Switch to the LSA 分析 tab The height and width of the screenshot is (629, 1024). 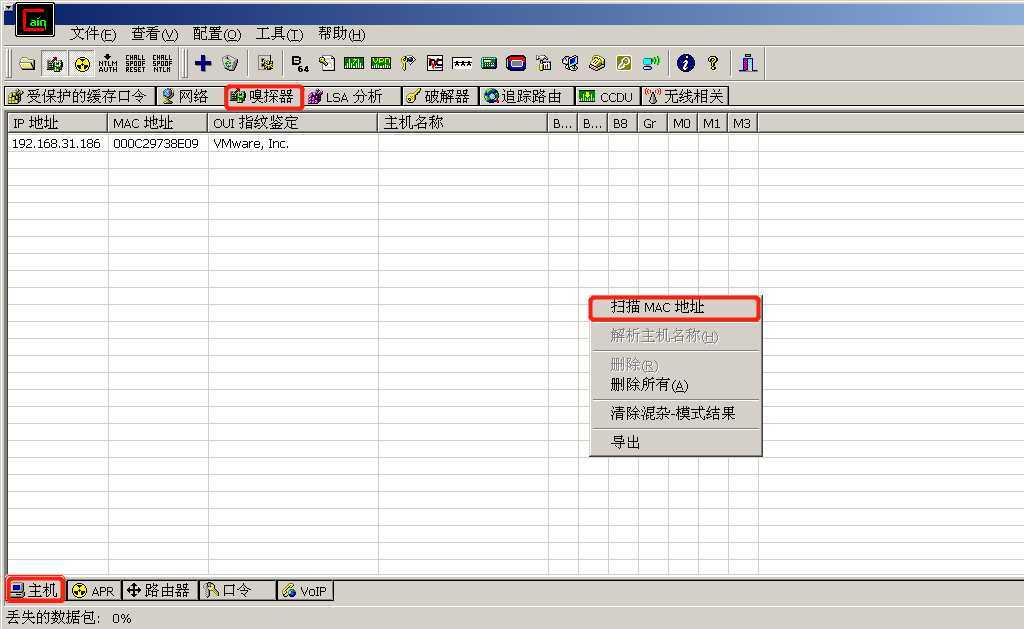click(353, 97)
